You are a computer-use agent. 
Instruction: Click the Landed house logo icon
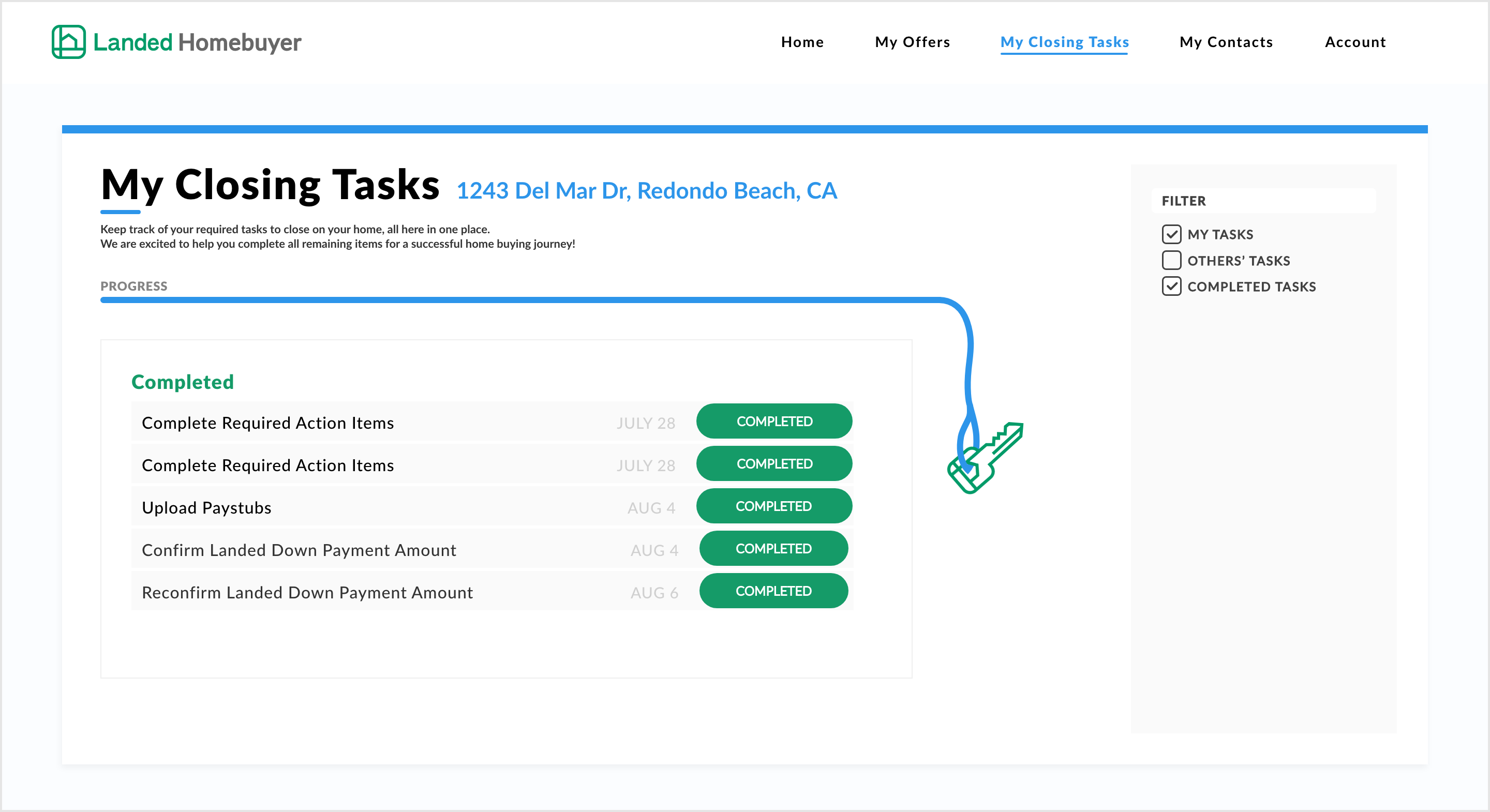point(68,42)
